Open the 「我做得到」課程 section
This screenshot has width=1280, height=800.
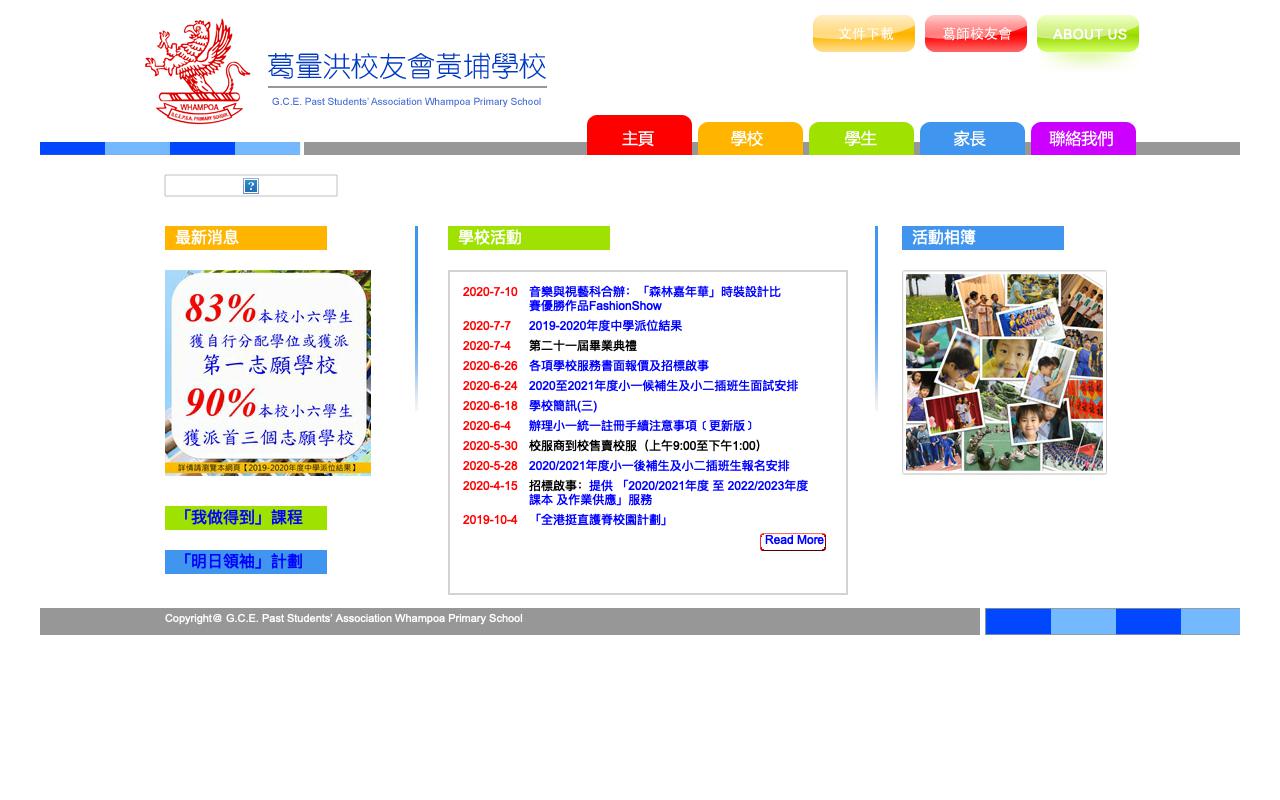pyautogui.click(x=245, y=518)
